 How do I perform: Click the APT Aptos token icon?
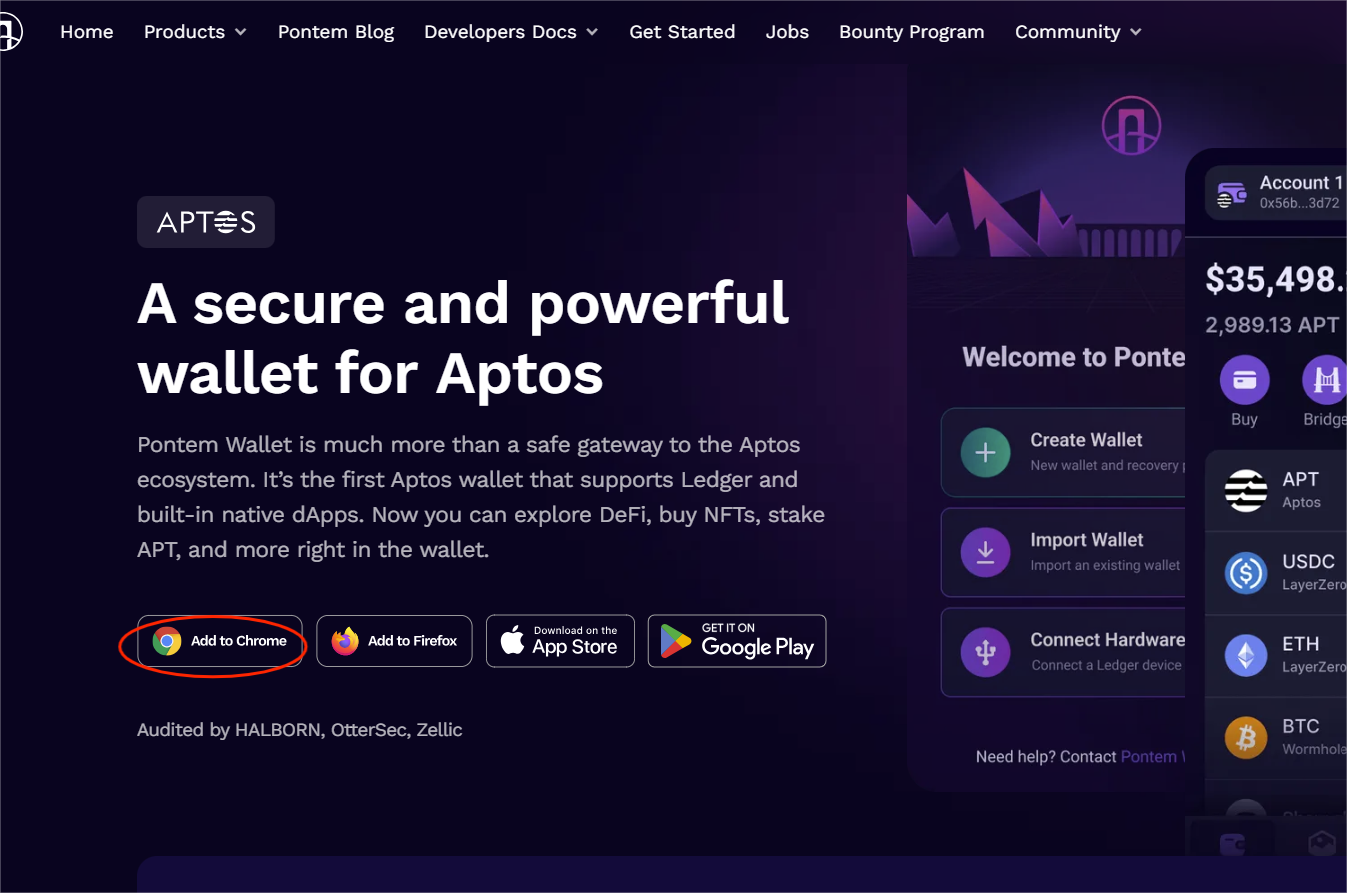click(1246, 490)
